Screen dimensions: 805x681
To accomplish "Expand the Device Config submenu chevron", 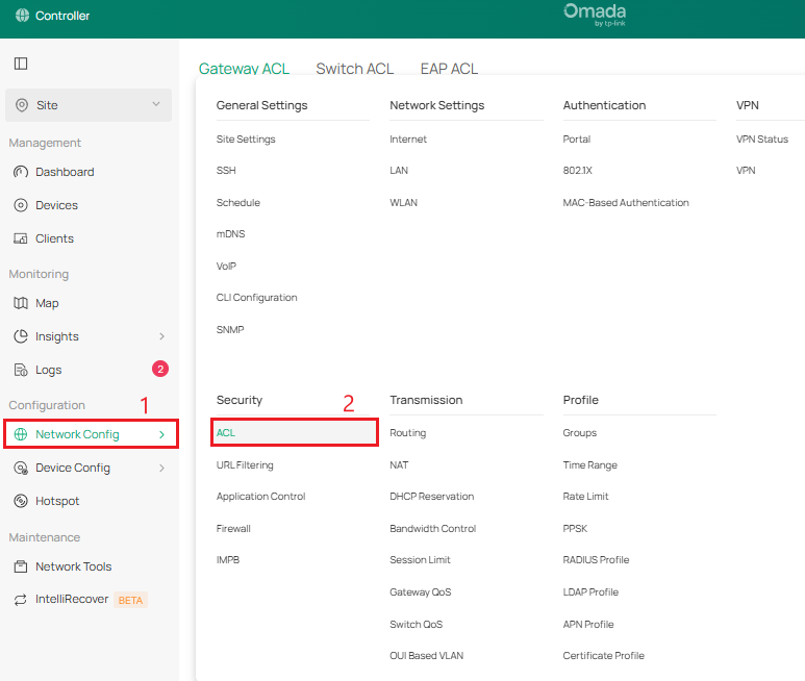I will click(x=162, y=468).
